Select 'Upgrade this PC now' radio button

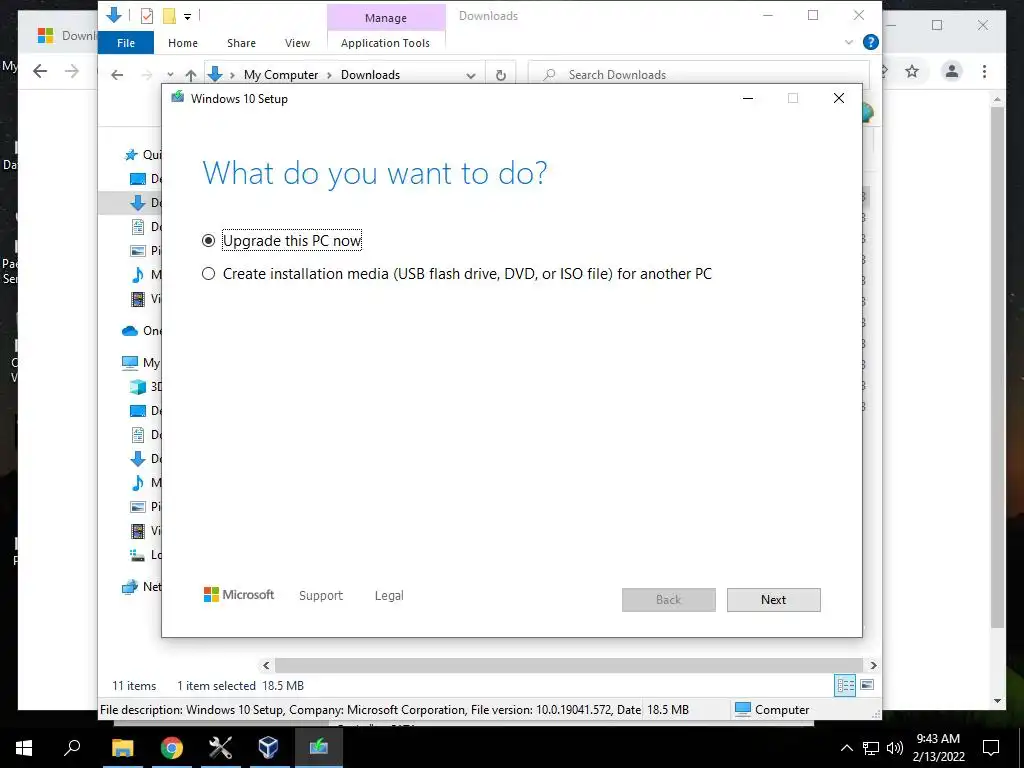(208, 241)
